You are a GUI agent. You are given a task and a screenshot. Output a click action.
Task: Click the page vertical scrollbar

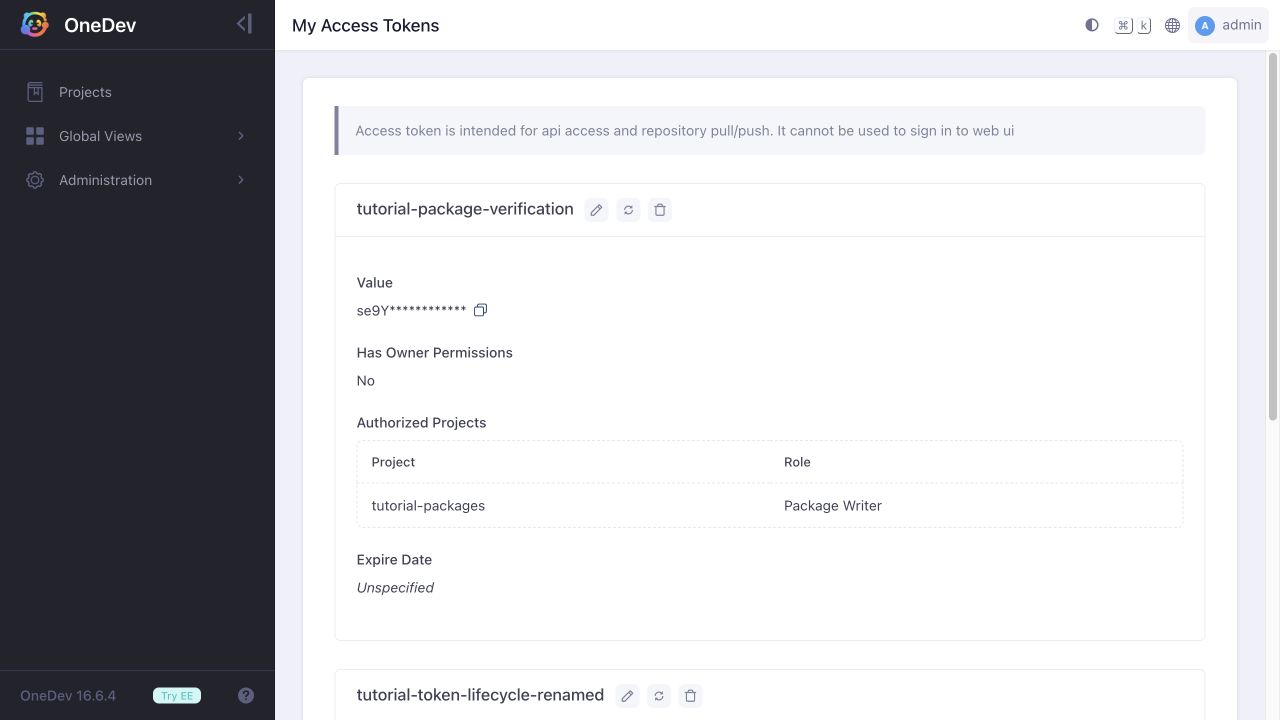(x=1273, y=236)
